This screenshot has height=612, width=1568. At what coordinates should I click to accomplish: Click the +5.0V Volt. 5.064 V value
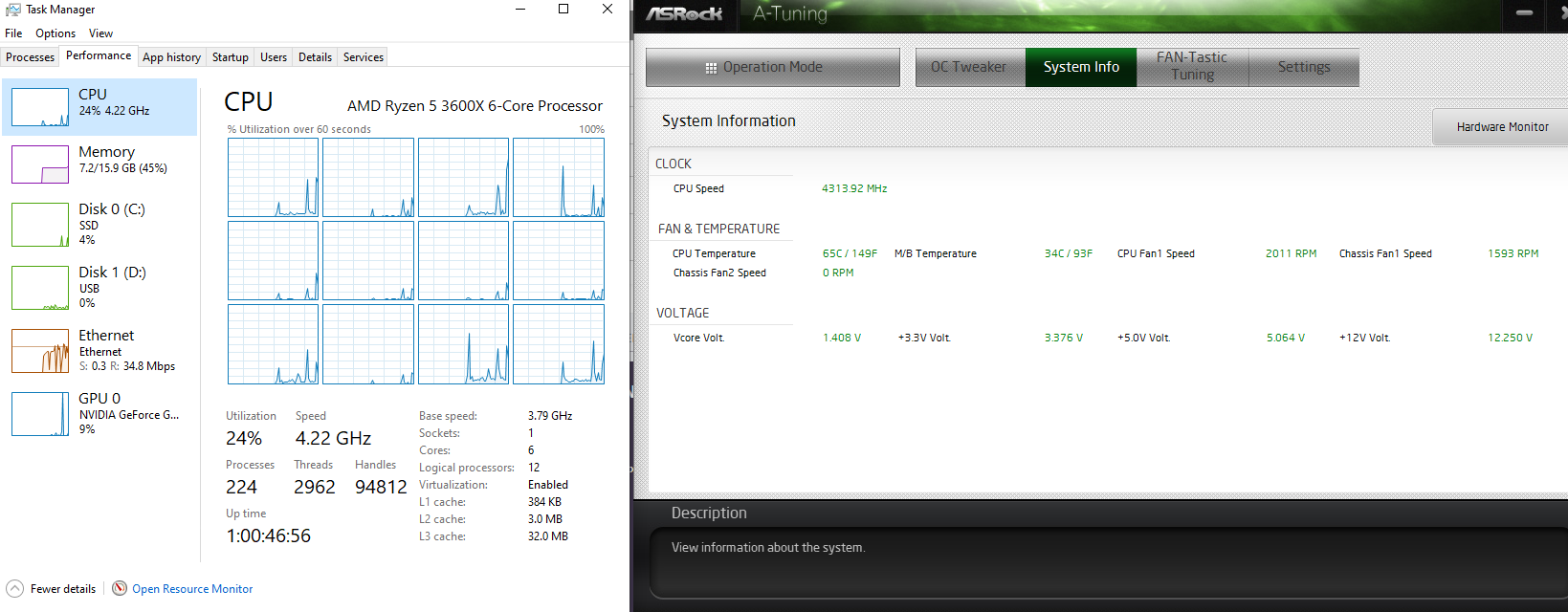pyautogui.click(x=1286, y=338)
